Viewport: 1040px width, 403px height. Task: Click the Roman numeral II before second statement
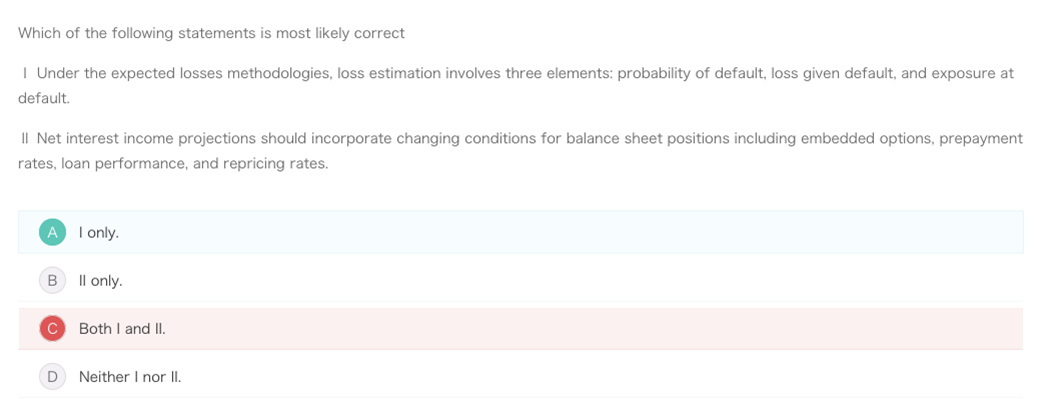click(x=25, y=139)
